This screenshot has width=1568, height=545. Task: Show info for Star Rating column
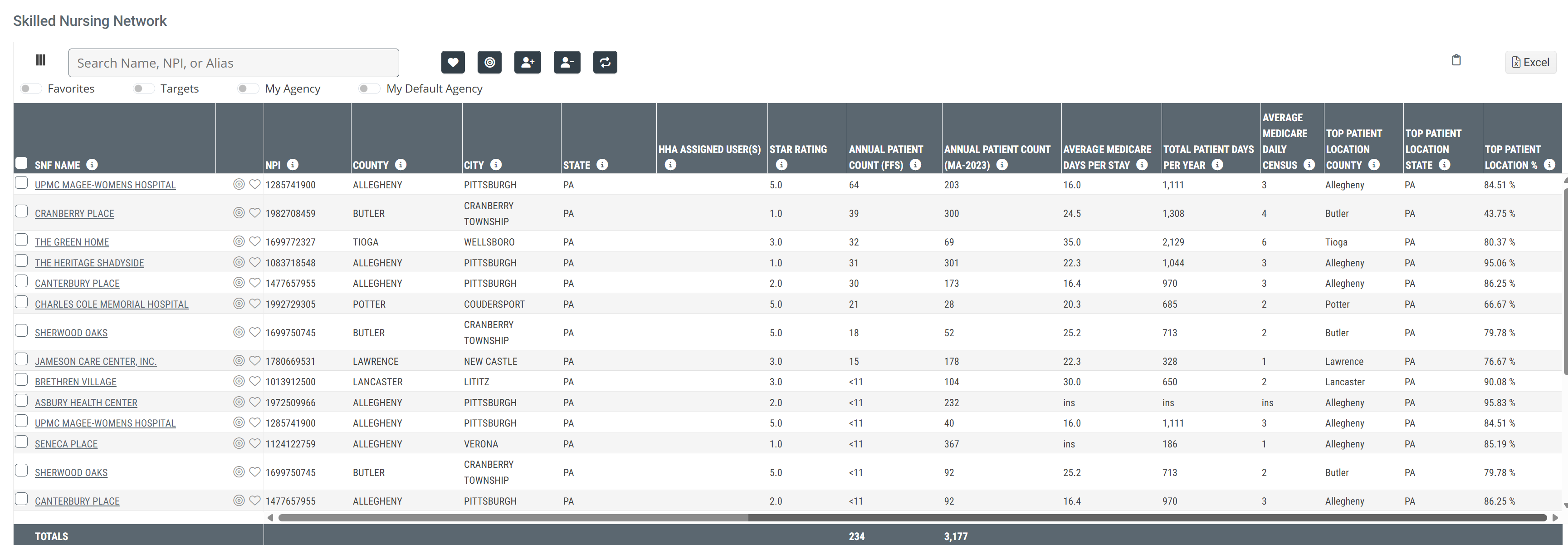click(782, 165)
